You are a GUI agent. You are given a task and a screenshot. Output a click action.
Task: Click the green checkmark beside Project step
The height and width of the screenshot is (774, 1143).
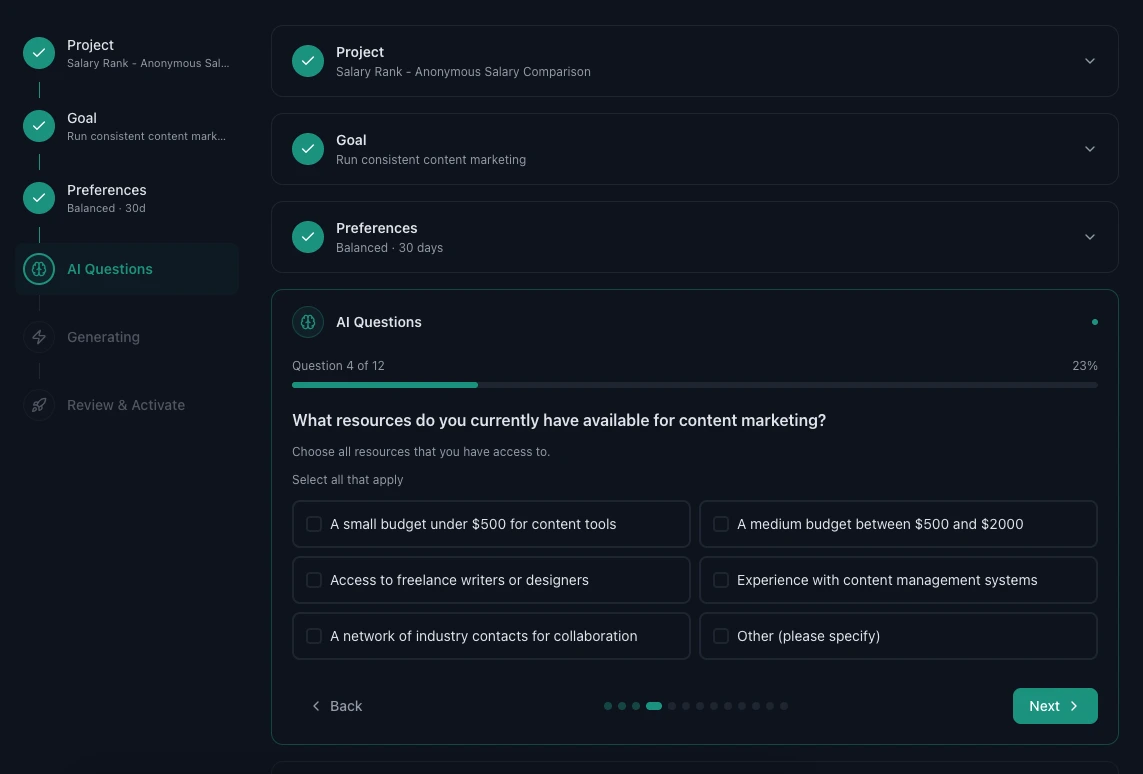39,52
